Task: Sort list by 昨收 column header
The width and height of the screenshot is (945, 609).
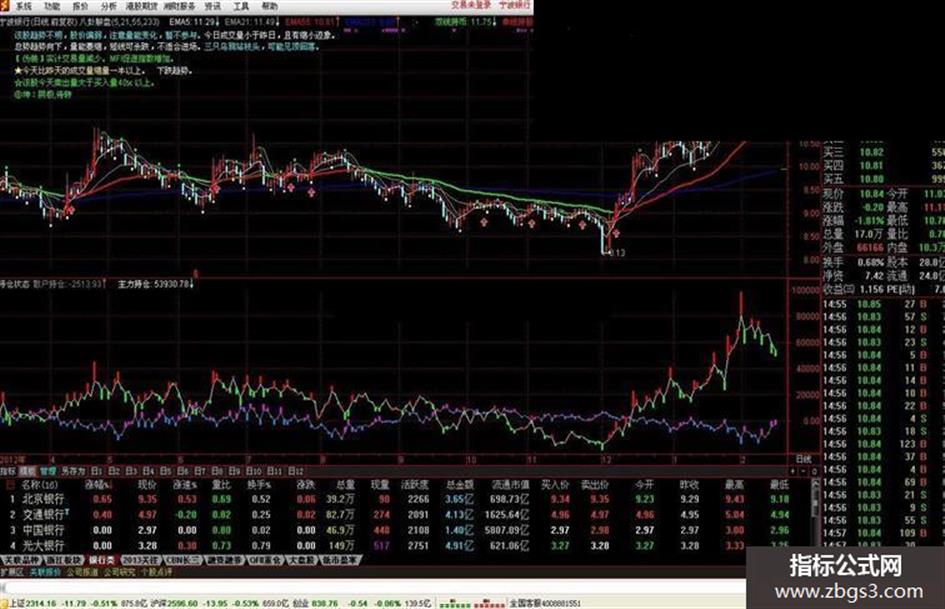Action: click(x=689, y=484)
